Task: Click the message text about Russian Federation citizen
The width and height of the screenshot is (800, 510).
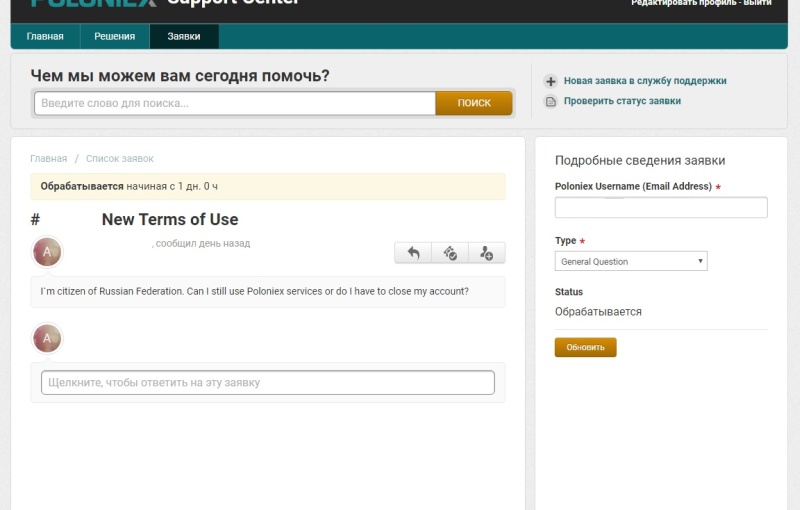Action: 254,291
